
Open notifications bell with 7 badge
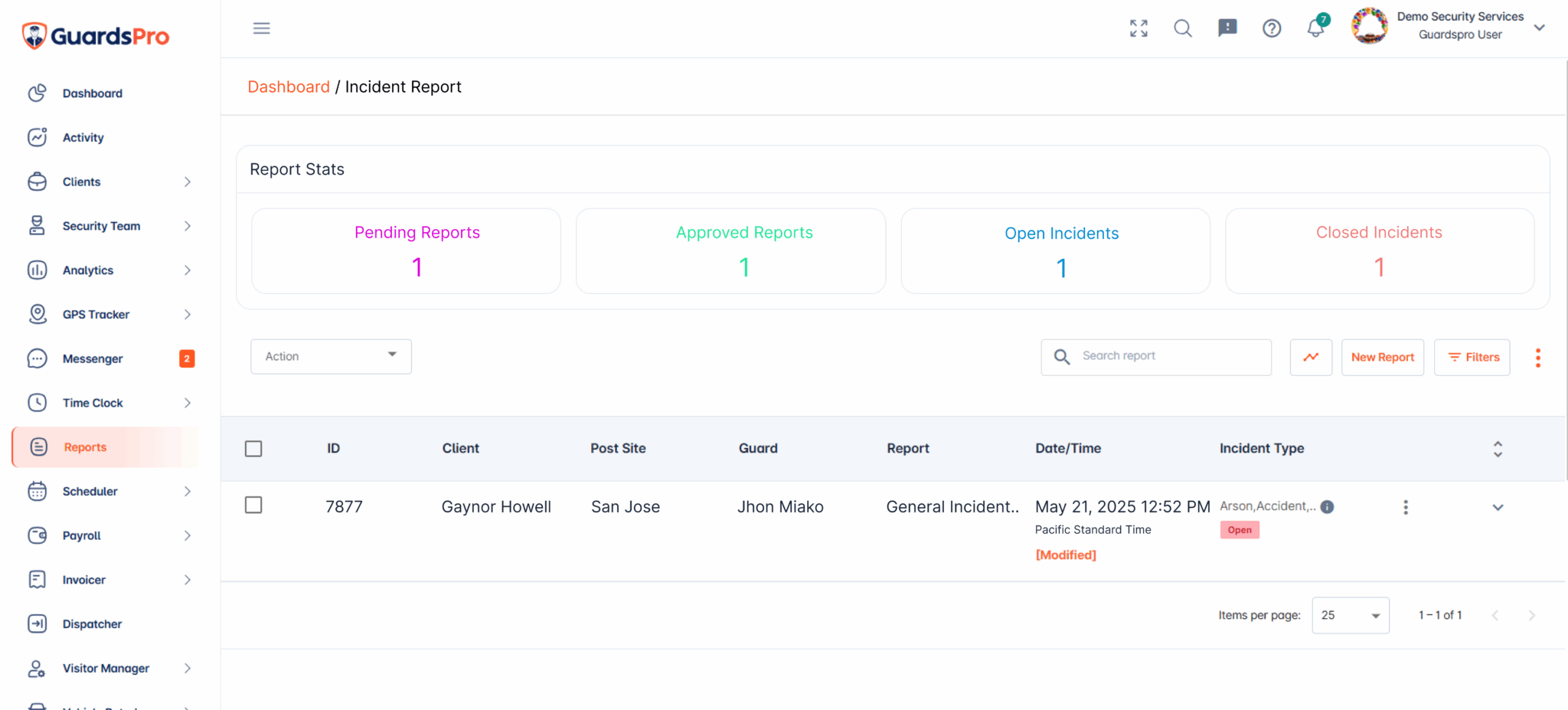pyautogui.click(x=1316, y=27)
